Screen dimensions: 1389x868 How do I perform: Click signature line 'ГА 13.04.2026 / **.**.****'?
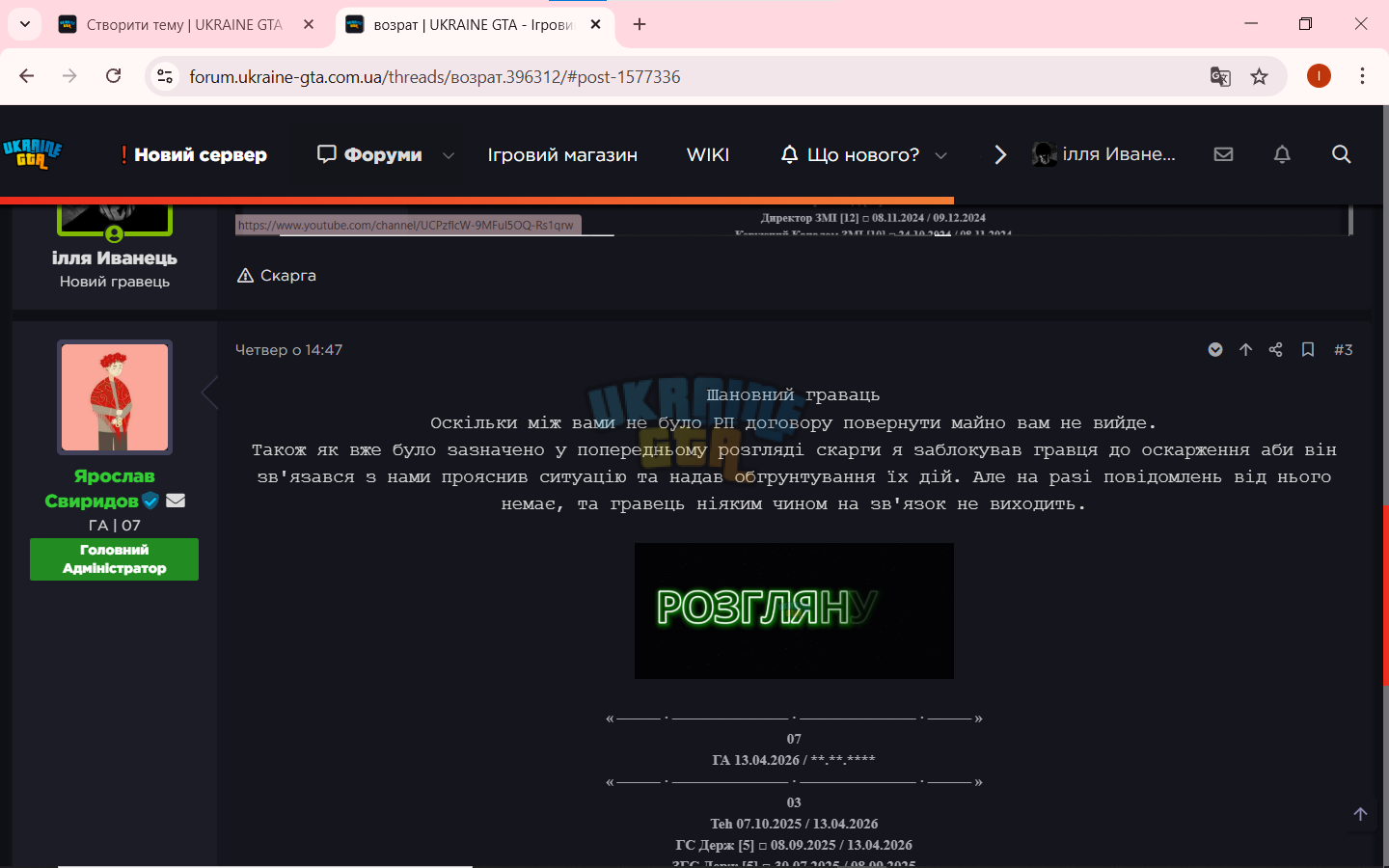(x=794, y=760)
